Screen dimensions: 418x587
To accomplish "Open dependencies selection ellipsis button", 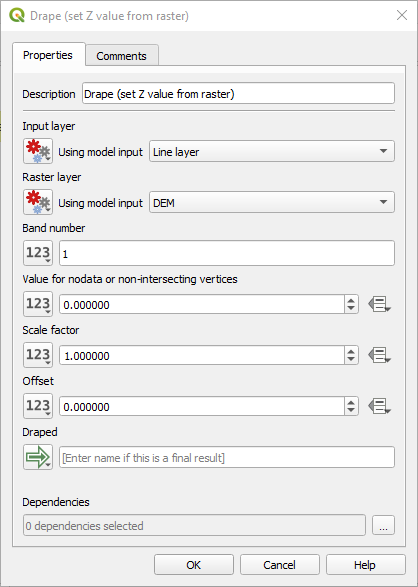I will click(383, 525).
